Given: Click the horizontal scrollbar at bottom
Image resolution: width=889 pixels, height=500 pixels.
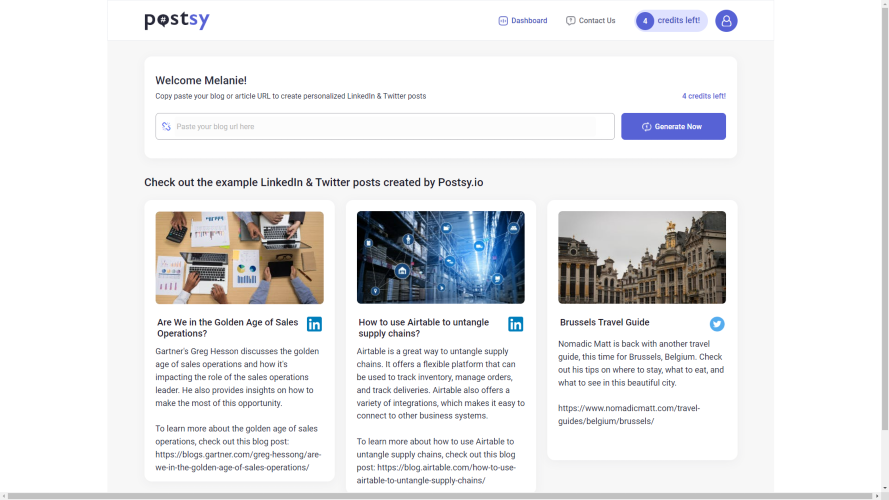Looking at the screenshot, I should [x=439, y=496].
